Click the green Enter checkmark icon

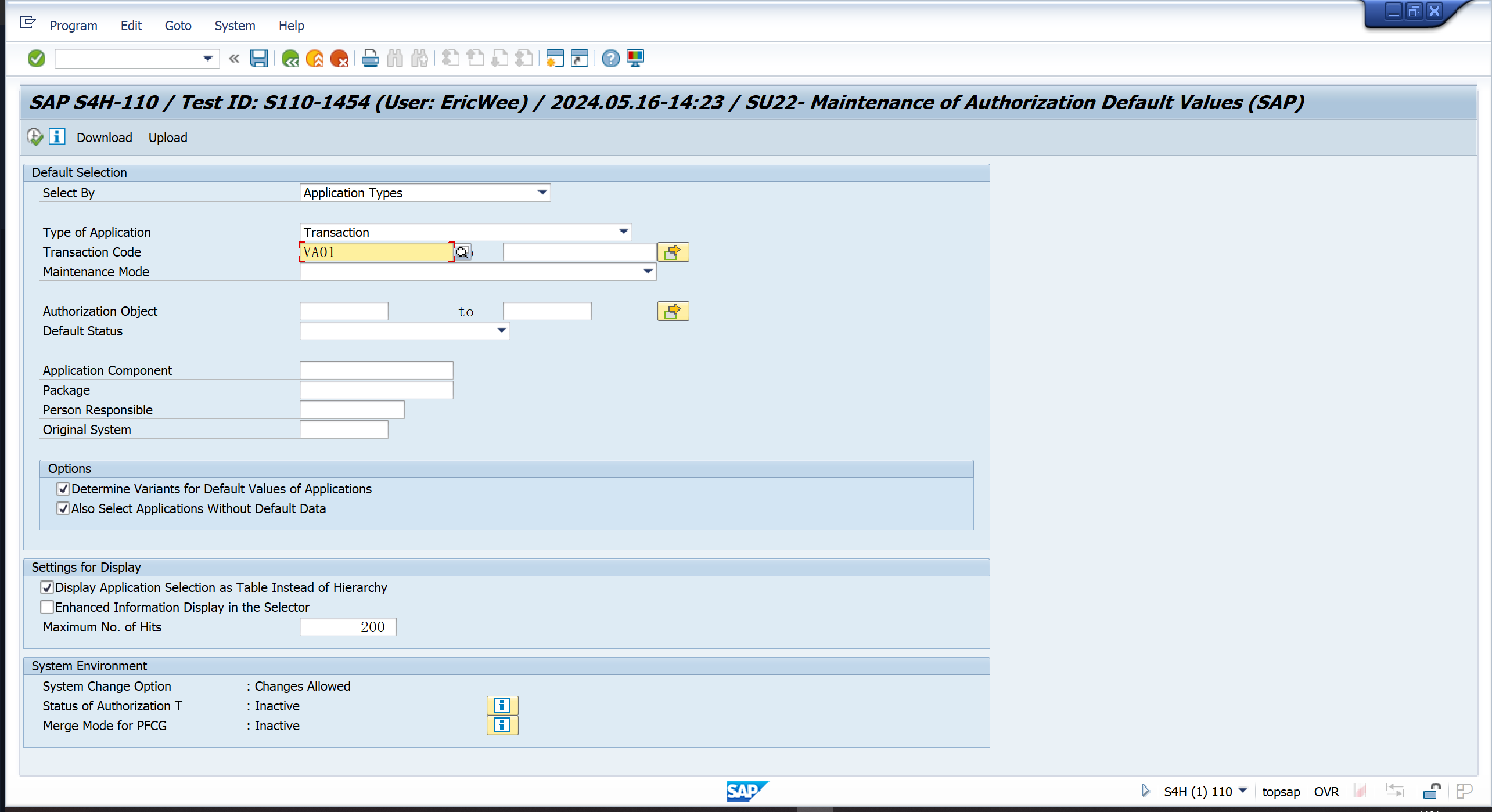[36, 58]
